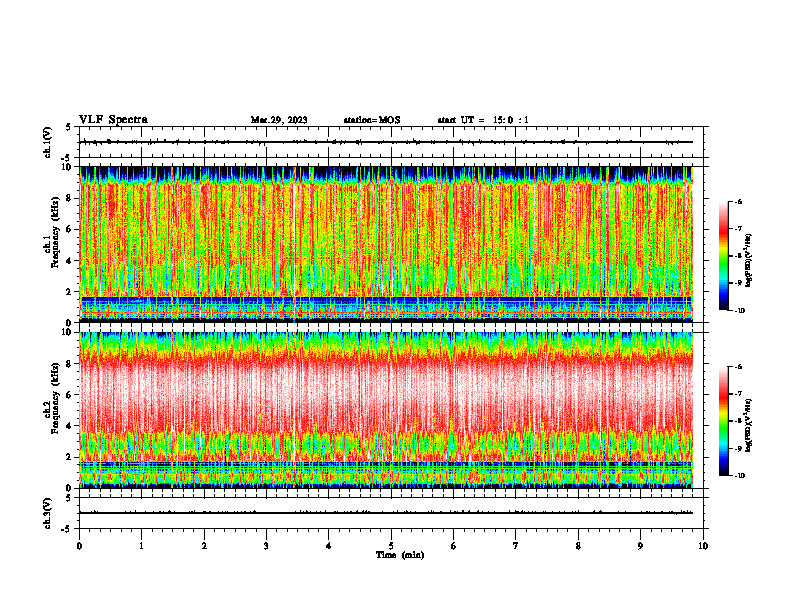
Task: Click the ch.2 "Frequency (kHz)" axis label
Action: click(55, 398)
